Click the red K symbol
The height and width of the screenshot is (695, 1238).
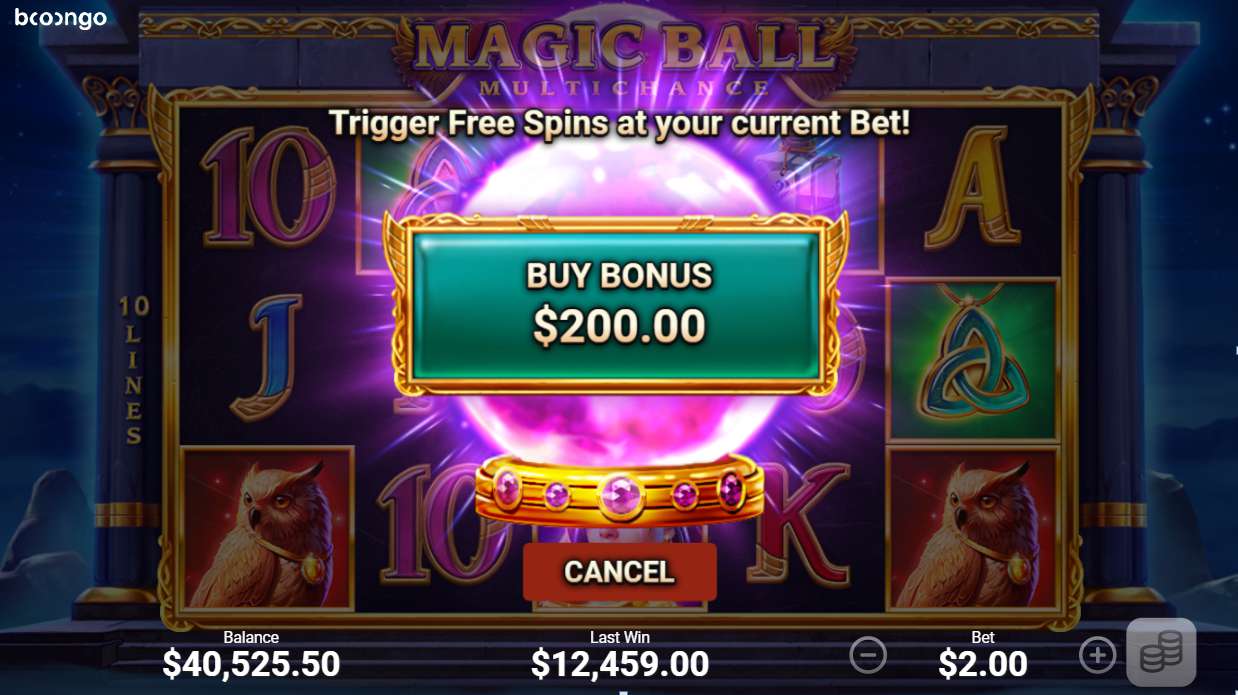point(800,523)
